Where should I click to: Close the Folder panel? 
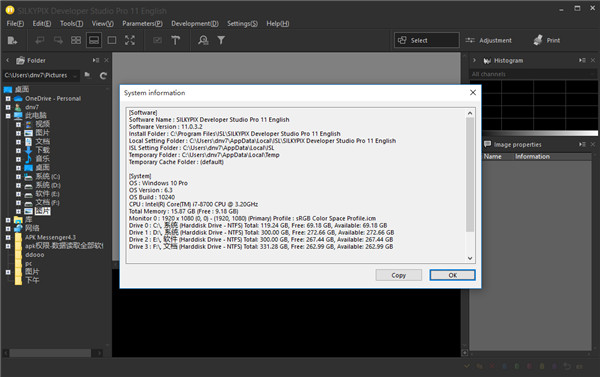(106, 60)
